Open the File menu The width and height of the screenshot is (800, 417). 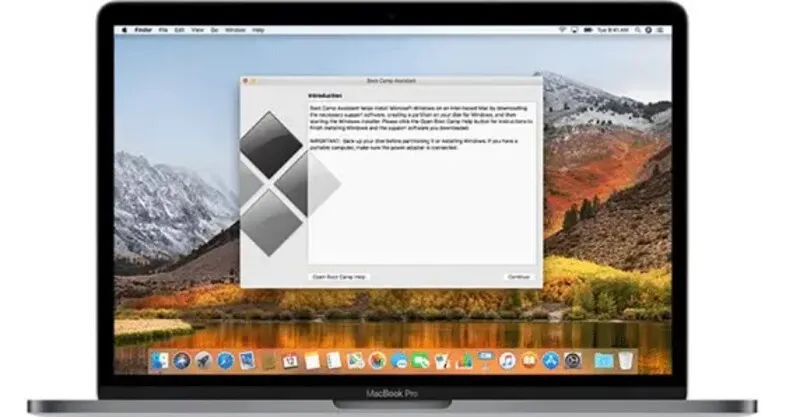click(x=163, y=30)
